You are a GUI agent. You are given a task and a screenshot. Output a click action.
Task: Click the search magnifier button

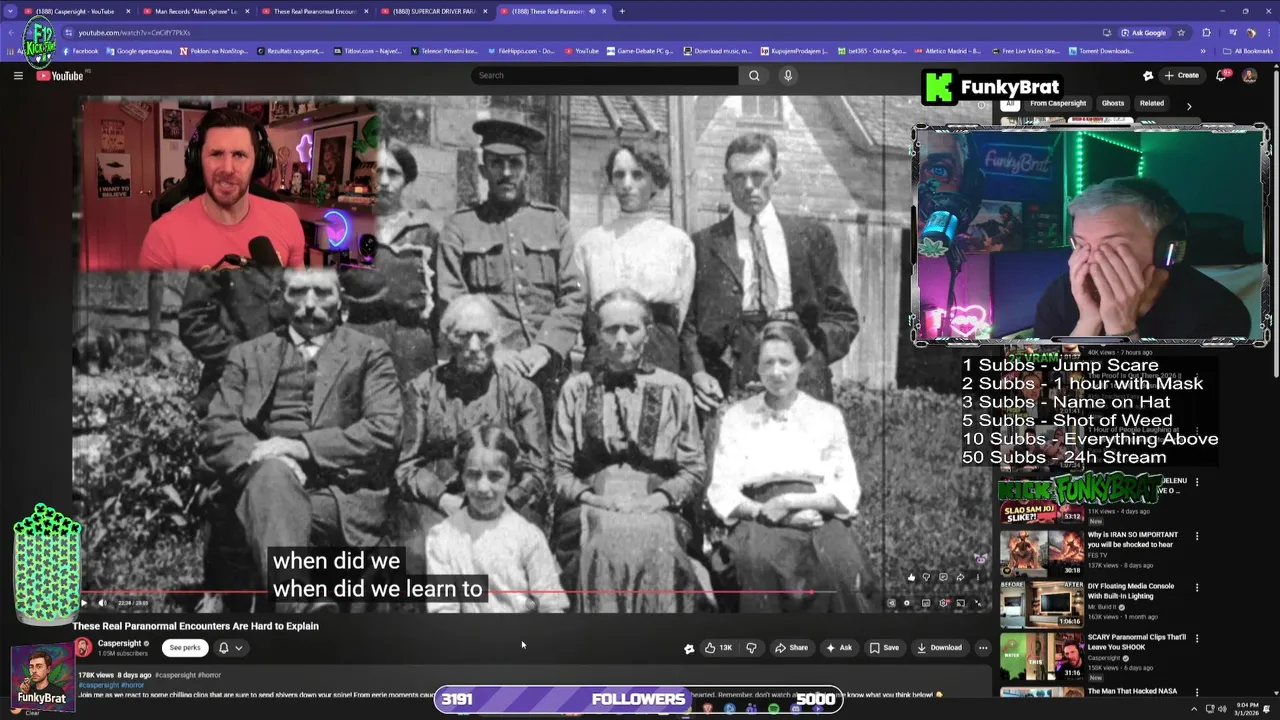754,75
